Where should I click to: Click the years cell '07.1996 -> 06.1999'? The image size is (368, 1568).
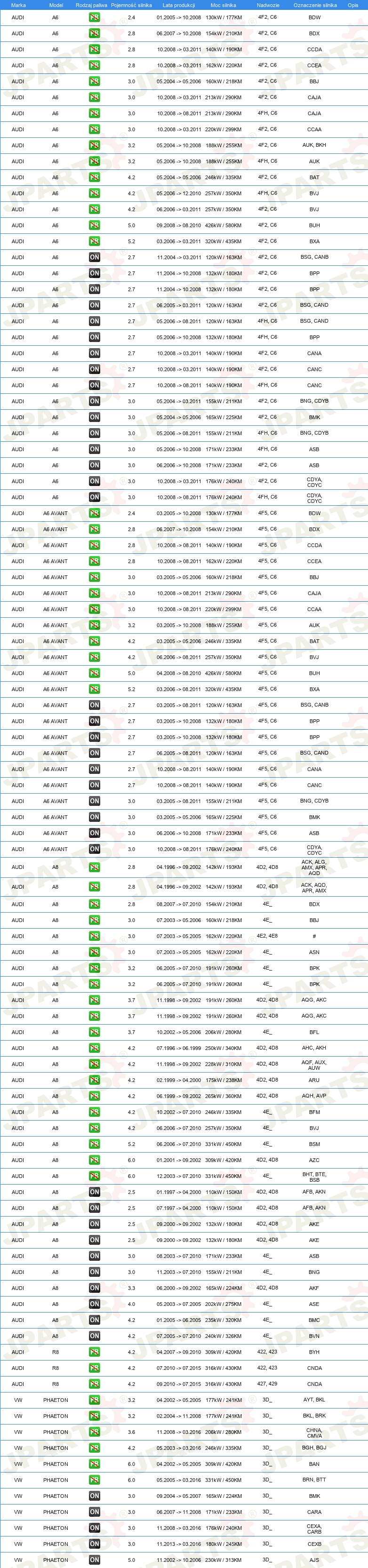pos(178,1048)
